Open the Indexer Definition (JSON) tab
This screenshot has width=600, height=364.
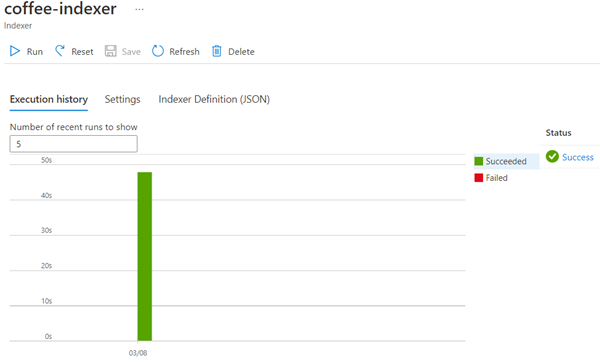pyautogui.click(x=214, y=100)
